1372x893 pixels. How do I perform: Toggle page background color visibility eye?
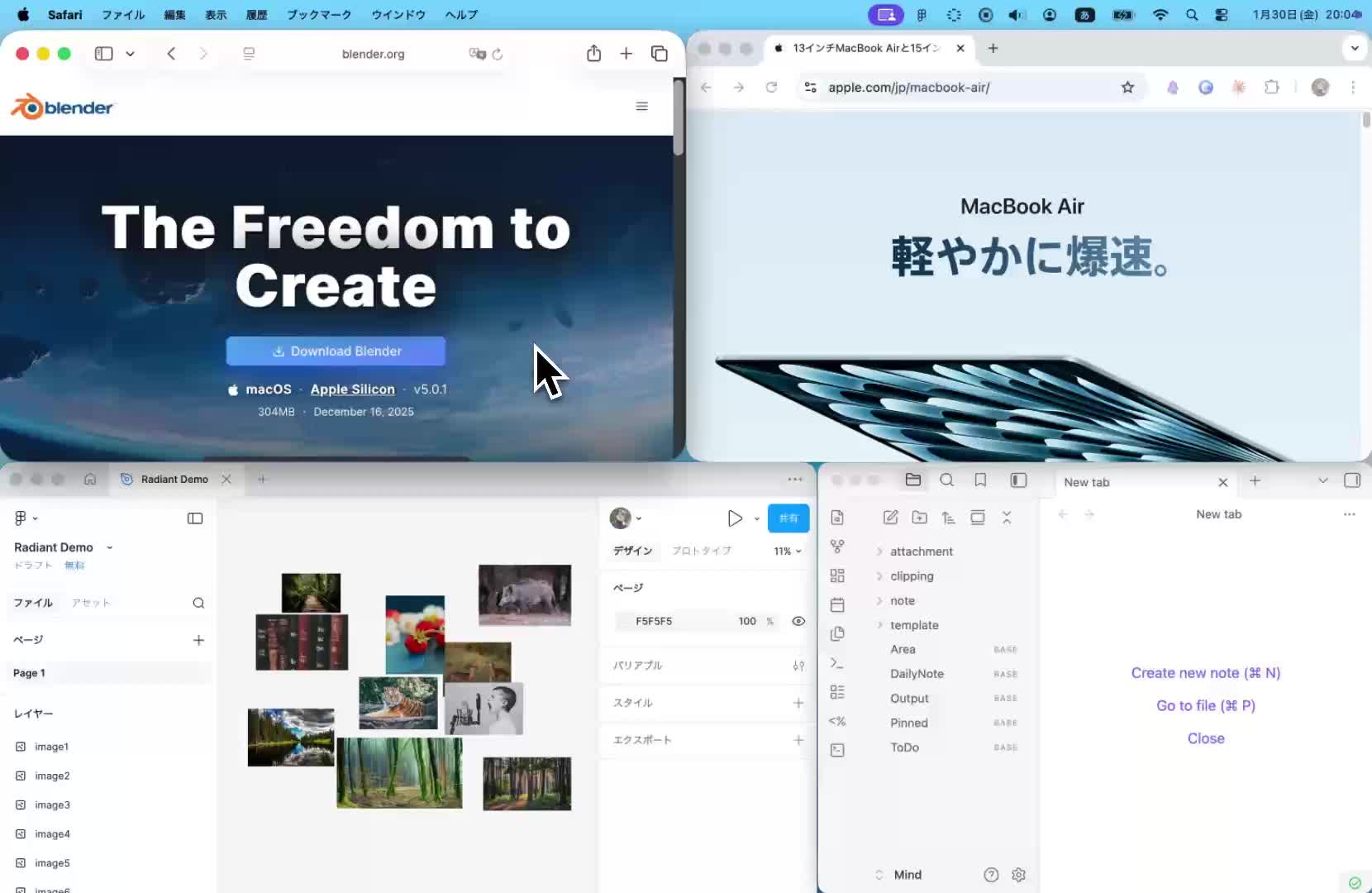coord(798,621)
